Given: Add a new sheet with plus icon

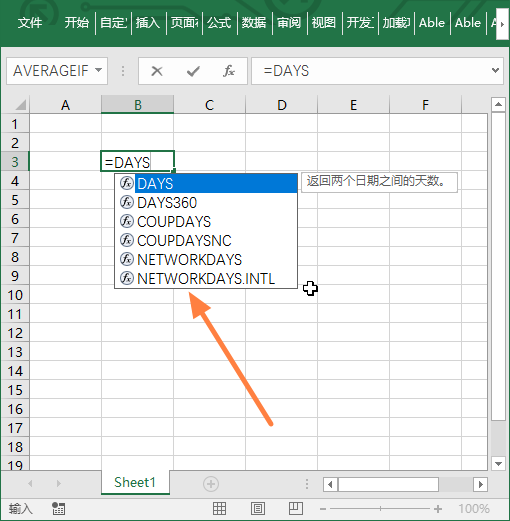Looking at the screenshot, I should [x=211, y=484].
